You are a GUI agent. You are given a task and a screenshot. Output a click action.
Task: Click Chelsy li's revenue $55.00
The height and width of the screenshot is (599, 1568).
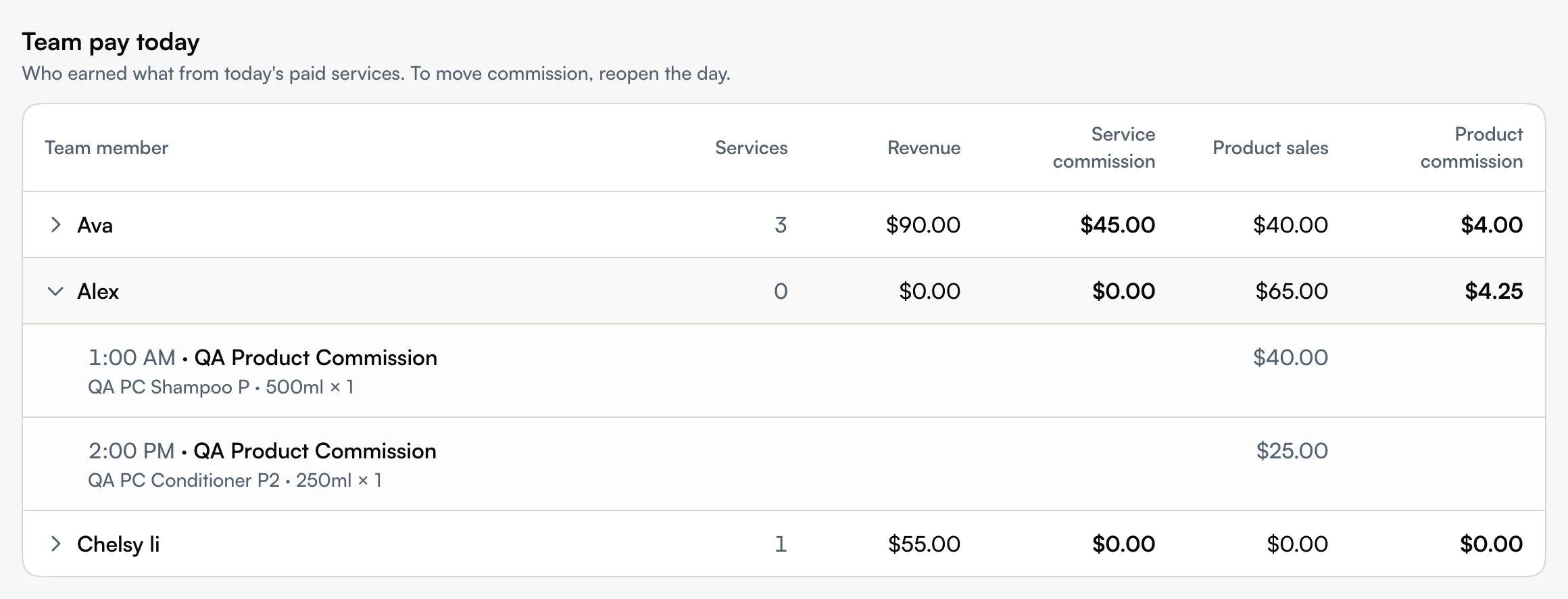(x=924, y=544)
